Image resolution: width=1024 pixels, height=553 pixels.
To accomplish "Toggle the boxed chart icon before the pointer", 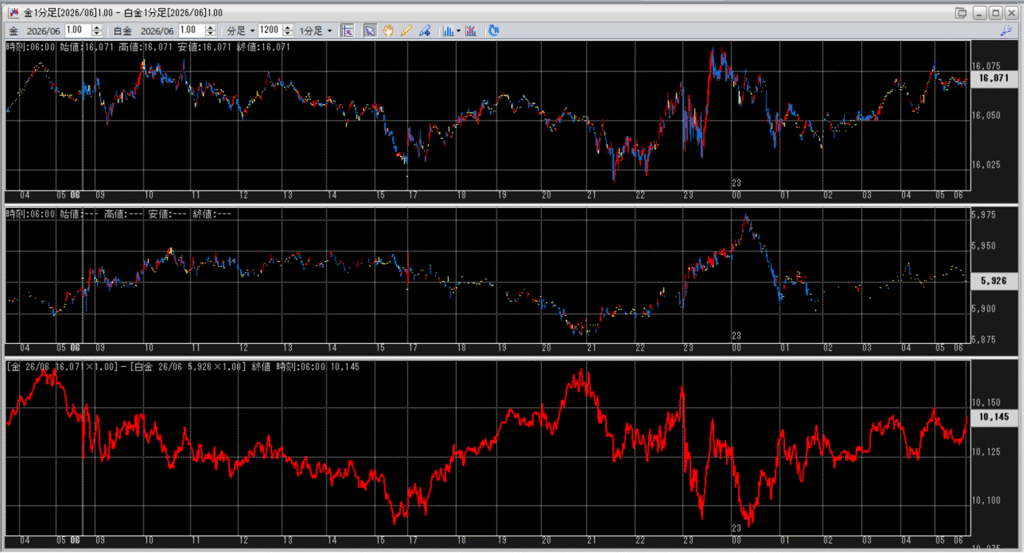I will [x=347, y=30].
